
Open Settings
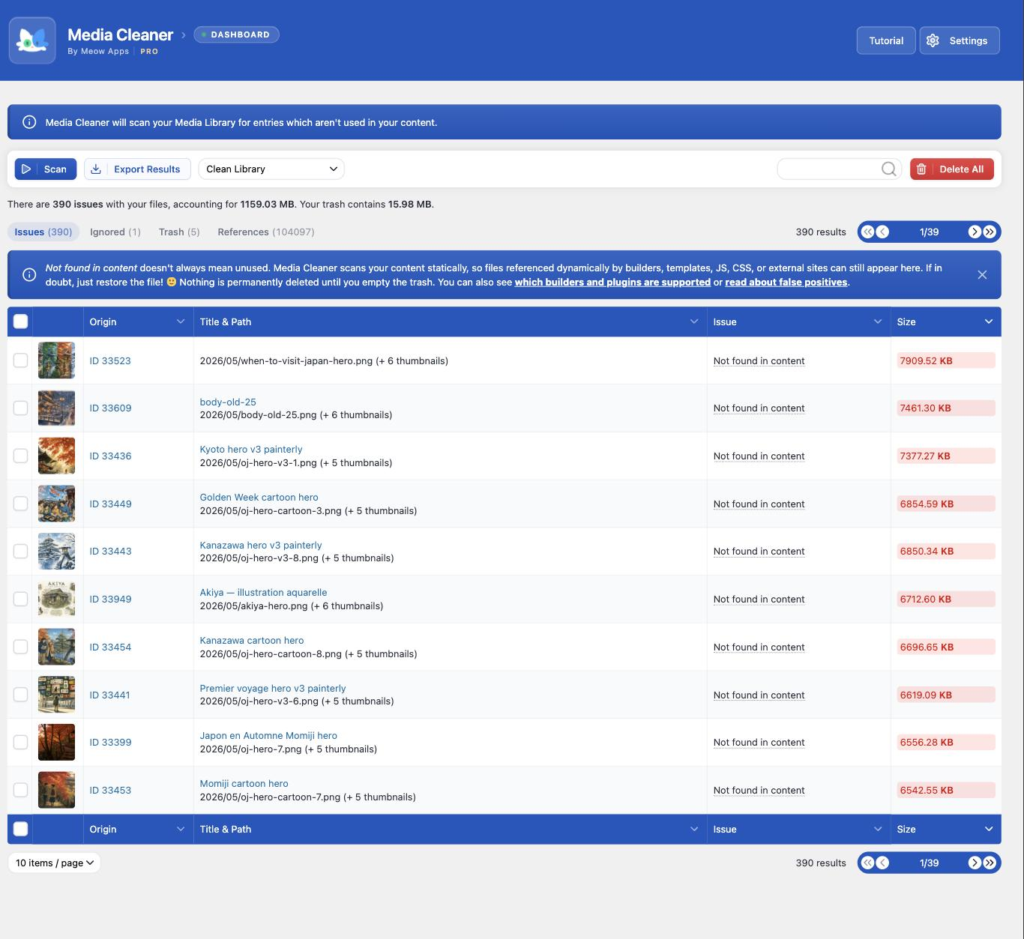(959, 40)
